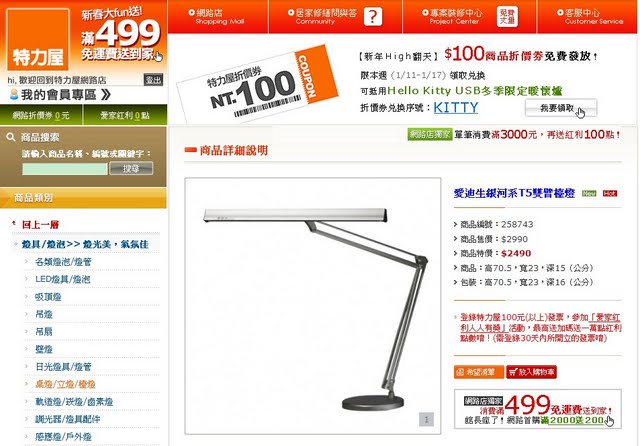Click the product keyword search field

[65, 169]
